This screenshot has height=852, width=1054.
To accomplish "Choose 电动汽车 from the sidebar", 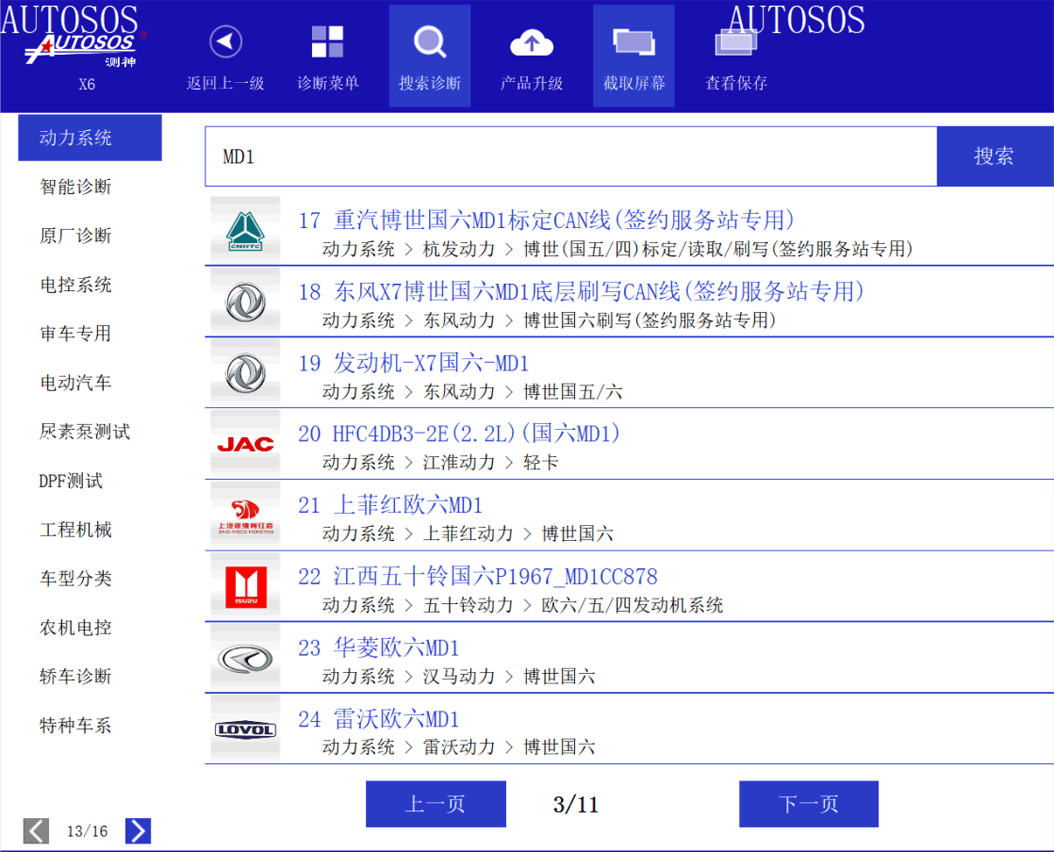I will [75, 383].
